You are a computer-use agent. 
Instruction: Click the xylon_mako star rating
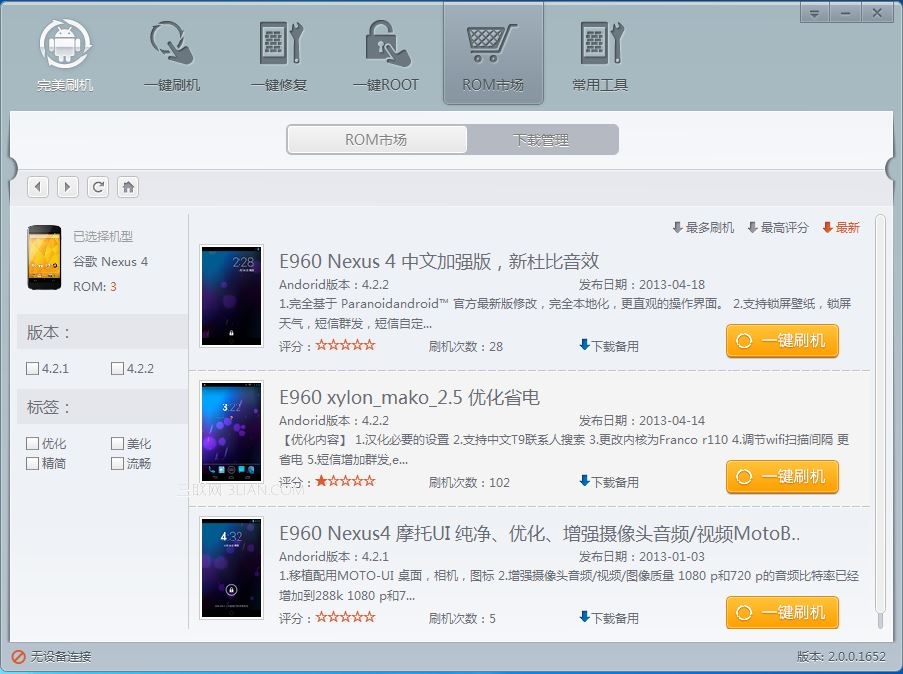tap(346, 481)
